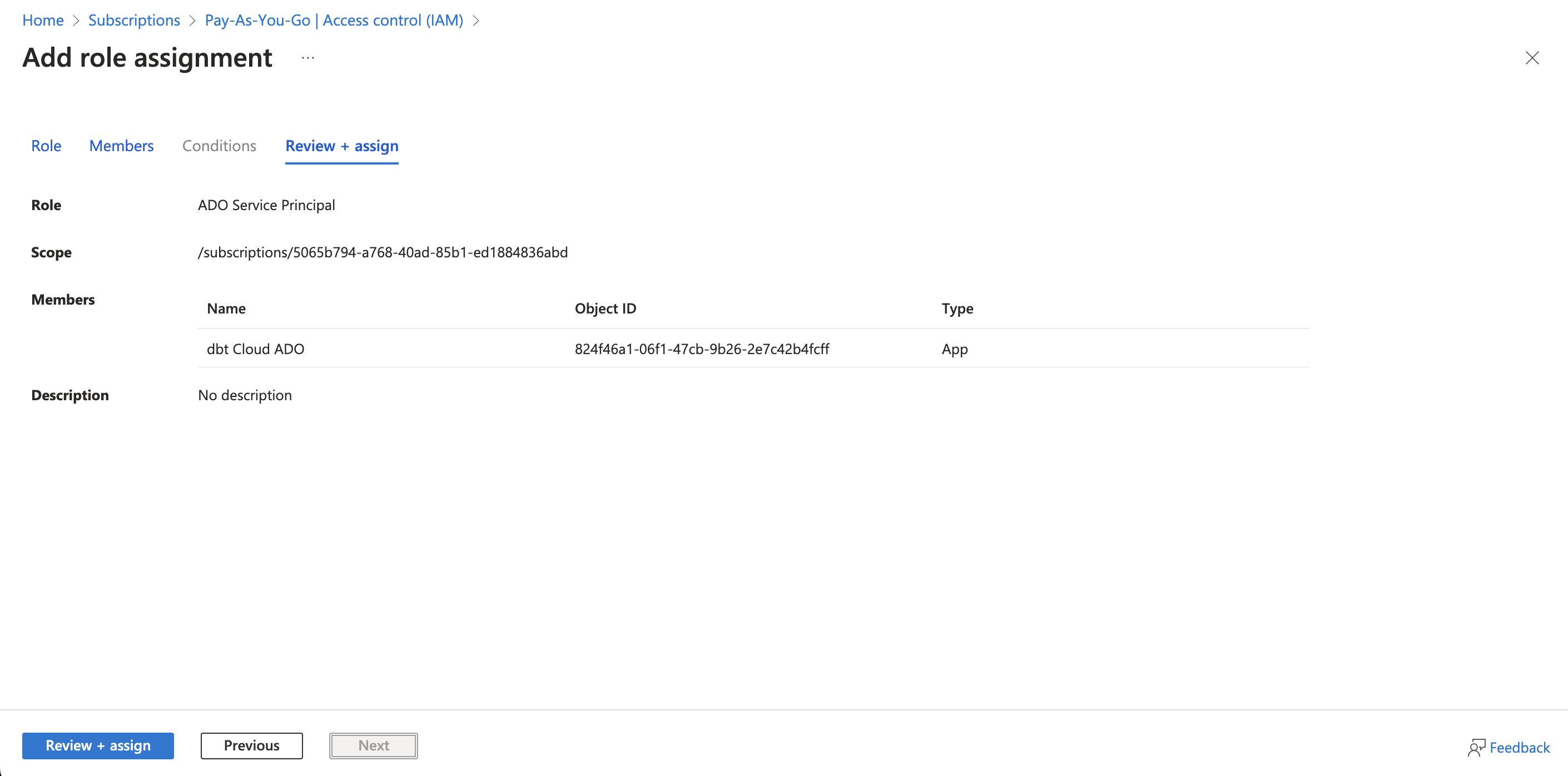Click the close icon on dialog

coord(1532,57)
